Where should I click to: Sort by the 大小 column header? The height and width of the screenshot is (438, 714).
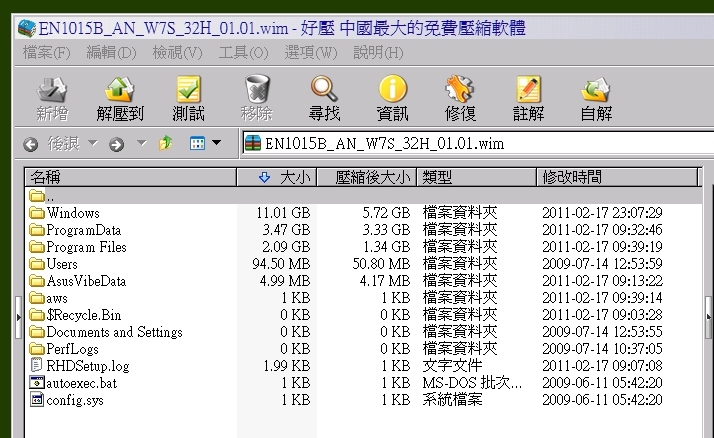[277, 177]
